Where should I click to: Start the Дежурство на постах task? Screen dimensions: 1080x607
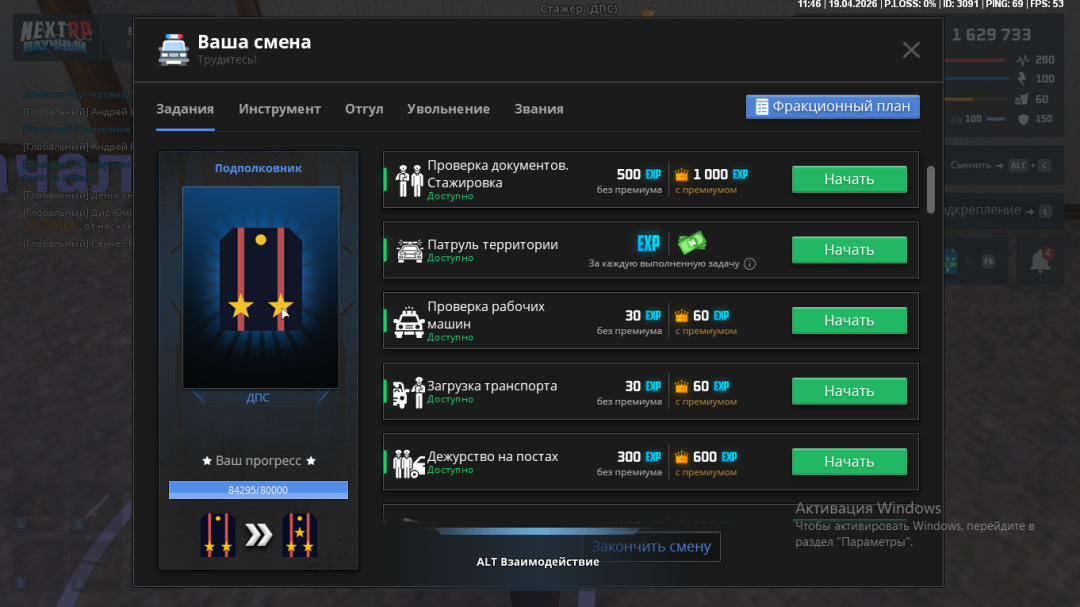coord(849,462)
